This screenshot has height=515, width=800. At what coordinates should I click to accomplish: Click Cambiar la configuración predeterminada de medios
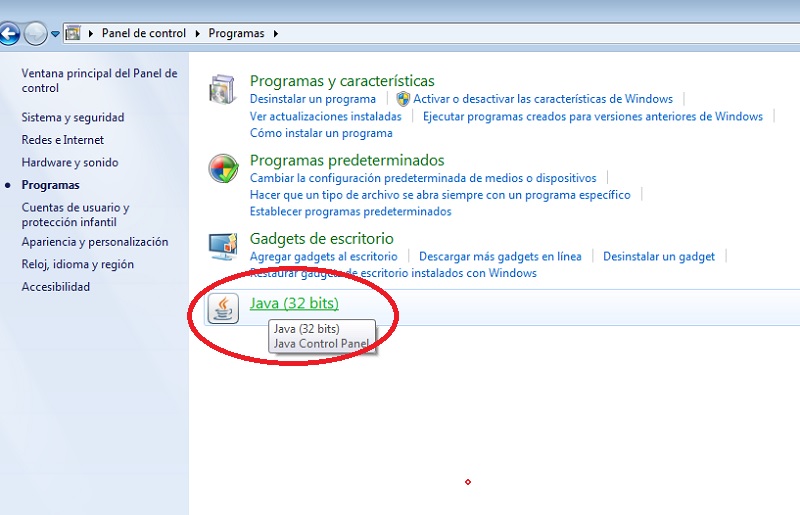(423, 178)
